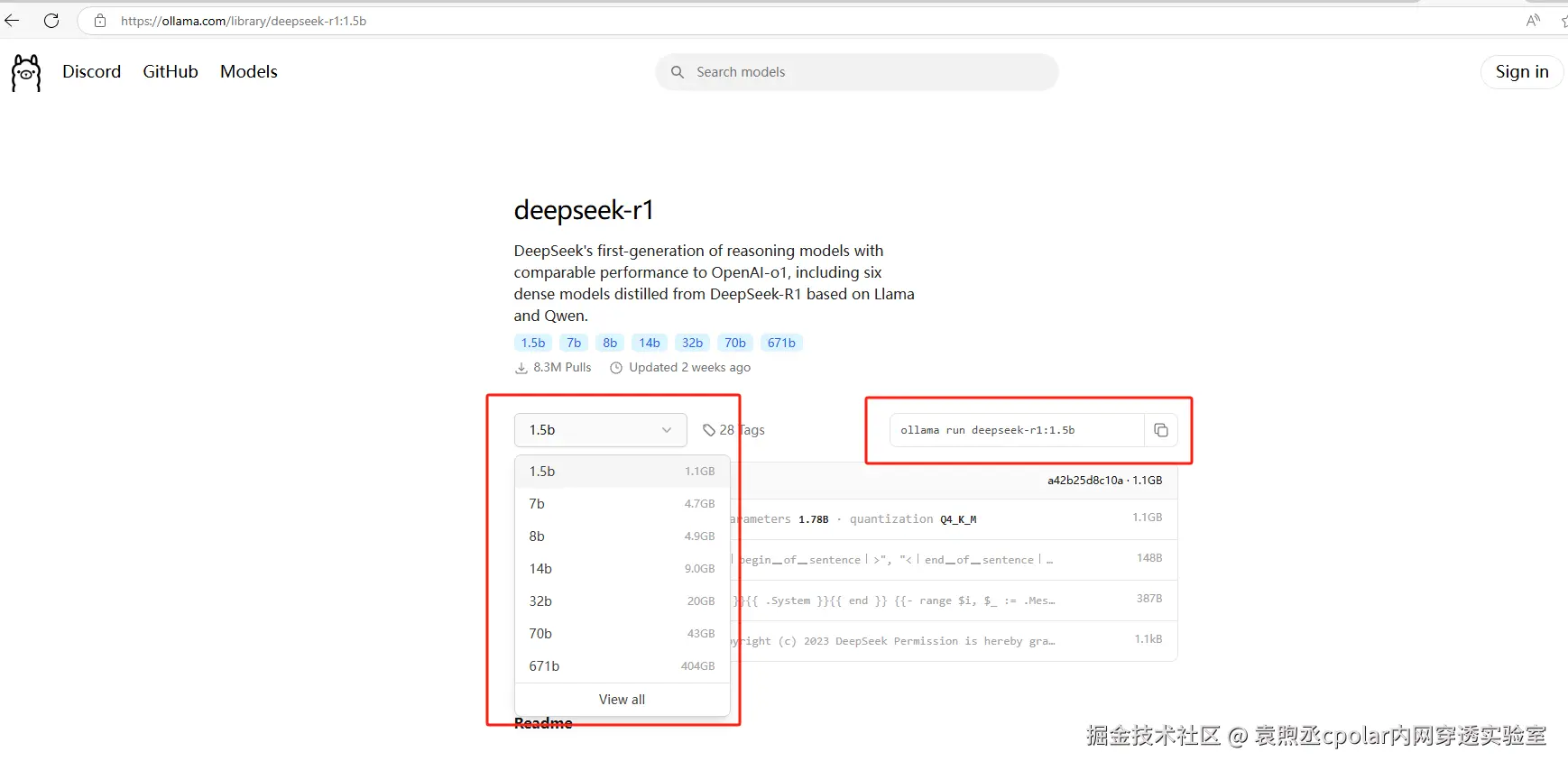The width and height of the screenshot is (1568, 770).
Task: Select 8b 4.9GB option
Action: click(622, 536)
